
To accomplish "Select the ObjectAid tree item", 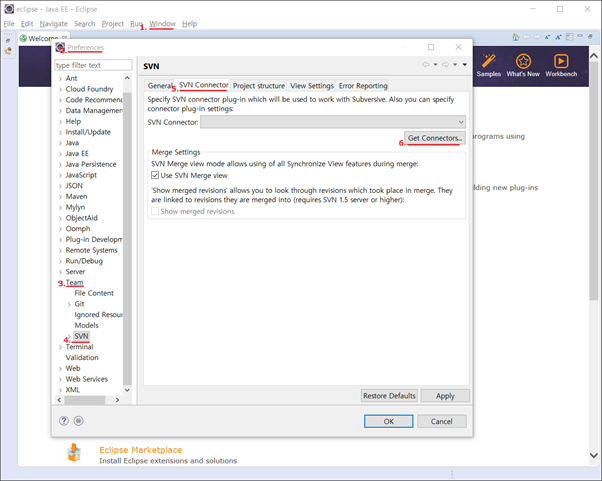I will point(81,218).
